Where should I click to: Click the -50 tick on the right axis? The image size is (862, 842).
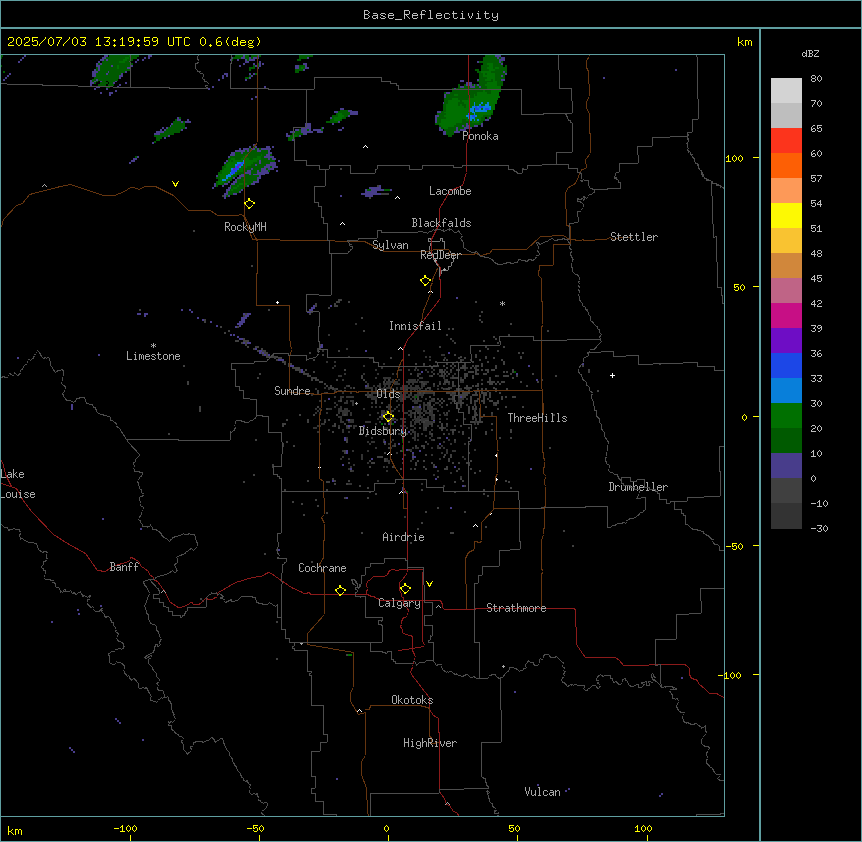pos(734,546)
